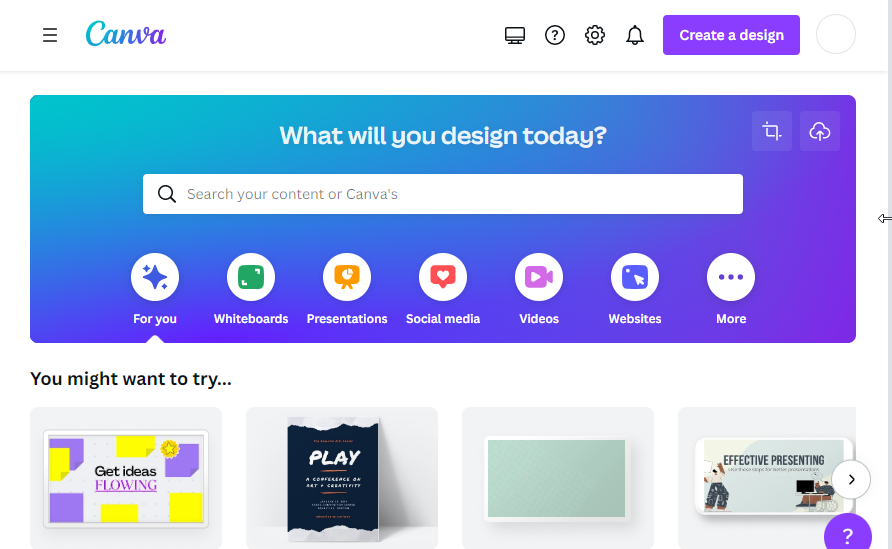This screenshot has height=549, width=892.
Task: Open the settings gear icon
Action: coord(594,35)
